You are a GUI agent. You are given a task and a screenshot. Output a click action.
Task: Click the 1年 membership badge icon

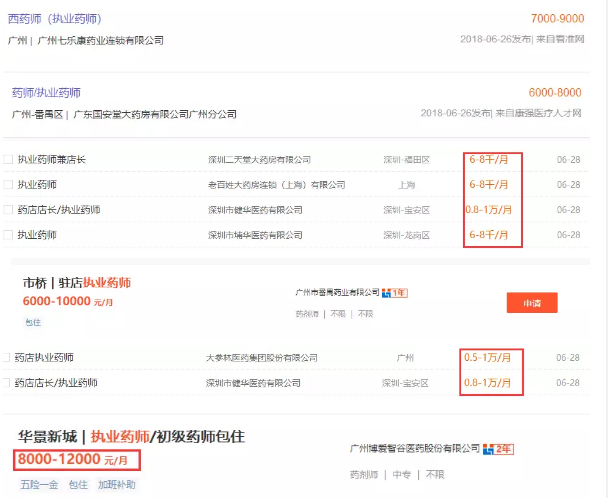pyautogui.click(x=395, y=293)
